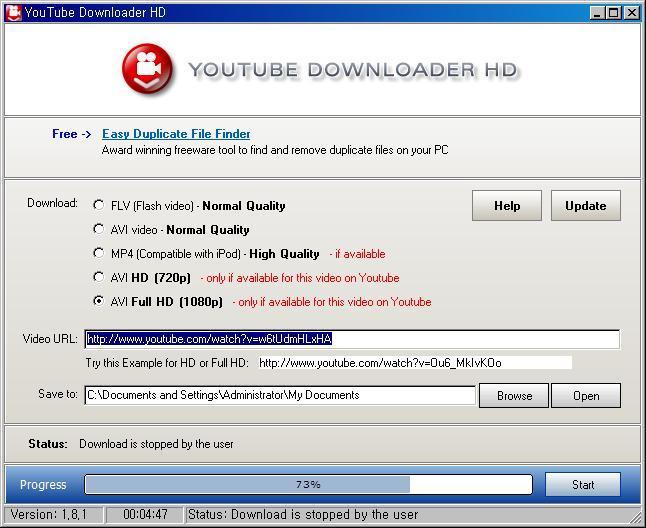This screenshot has width=646, height=528.
Task: Click the YouTube Downloader HD title bar icon
Action: click(x=13, y=12)
